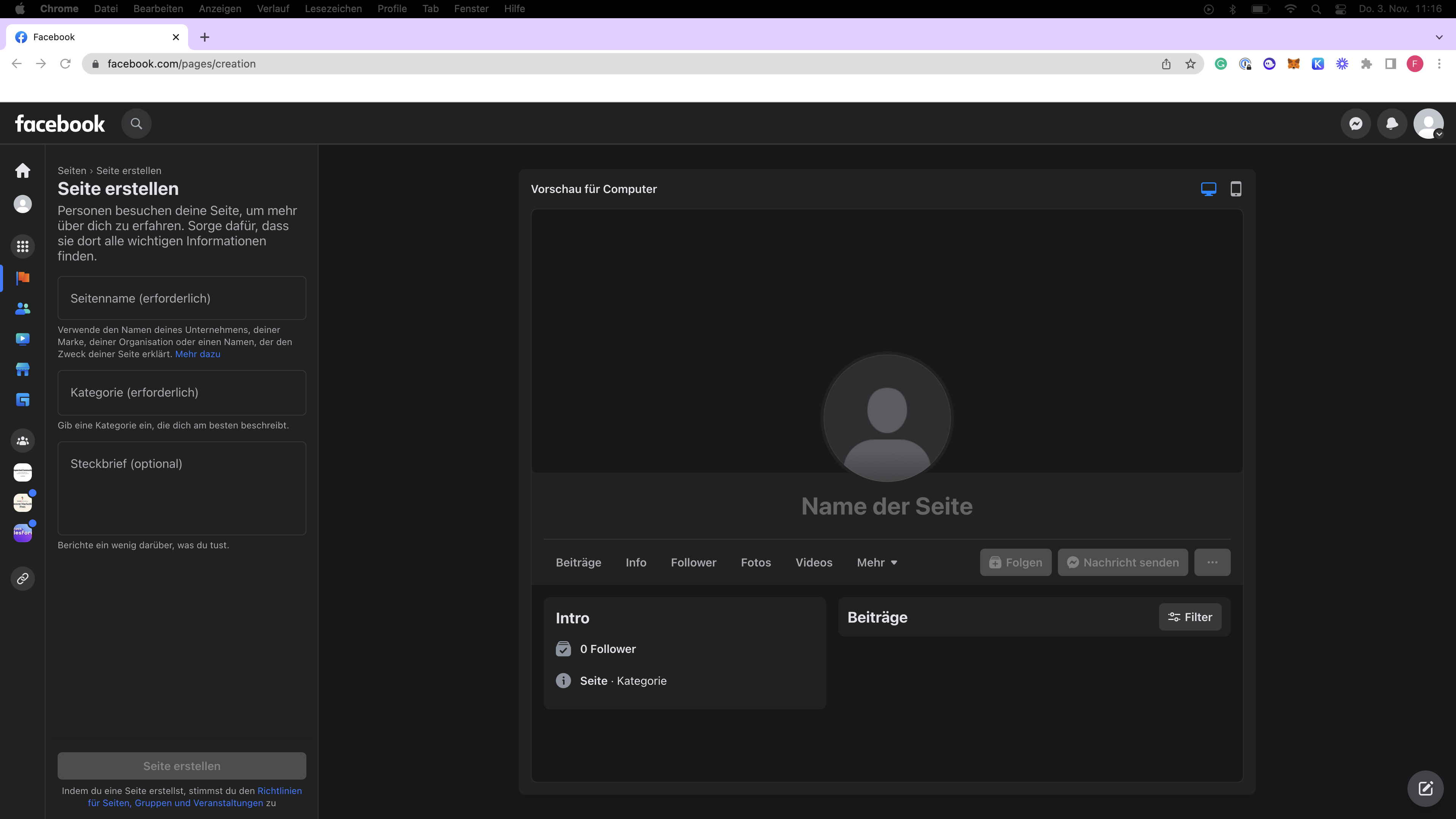1456x819 pixels.
Task: Click the Filter button under Beiträge
Action: click(x=1190, y=617)
